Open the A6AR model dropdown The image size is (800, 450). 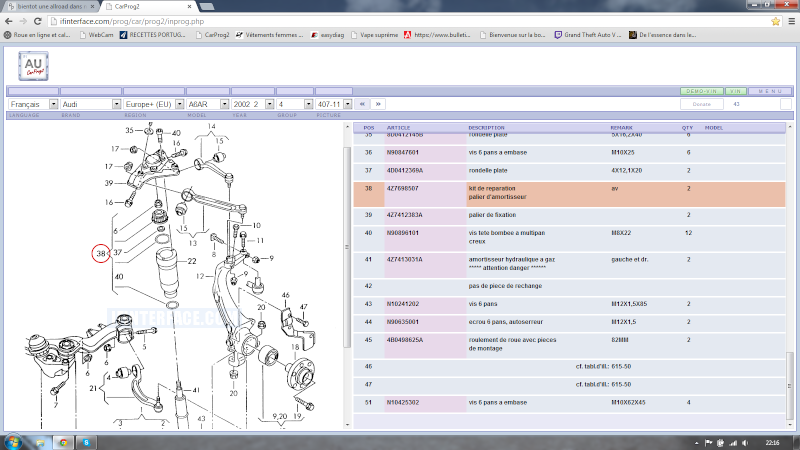(209, 104)
